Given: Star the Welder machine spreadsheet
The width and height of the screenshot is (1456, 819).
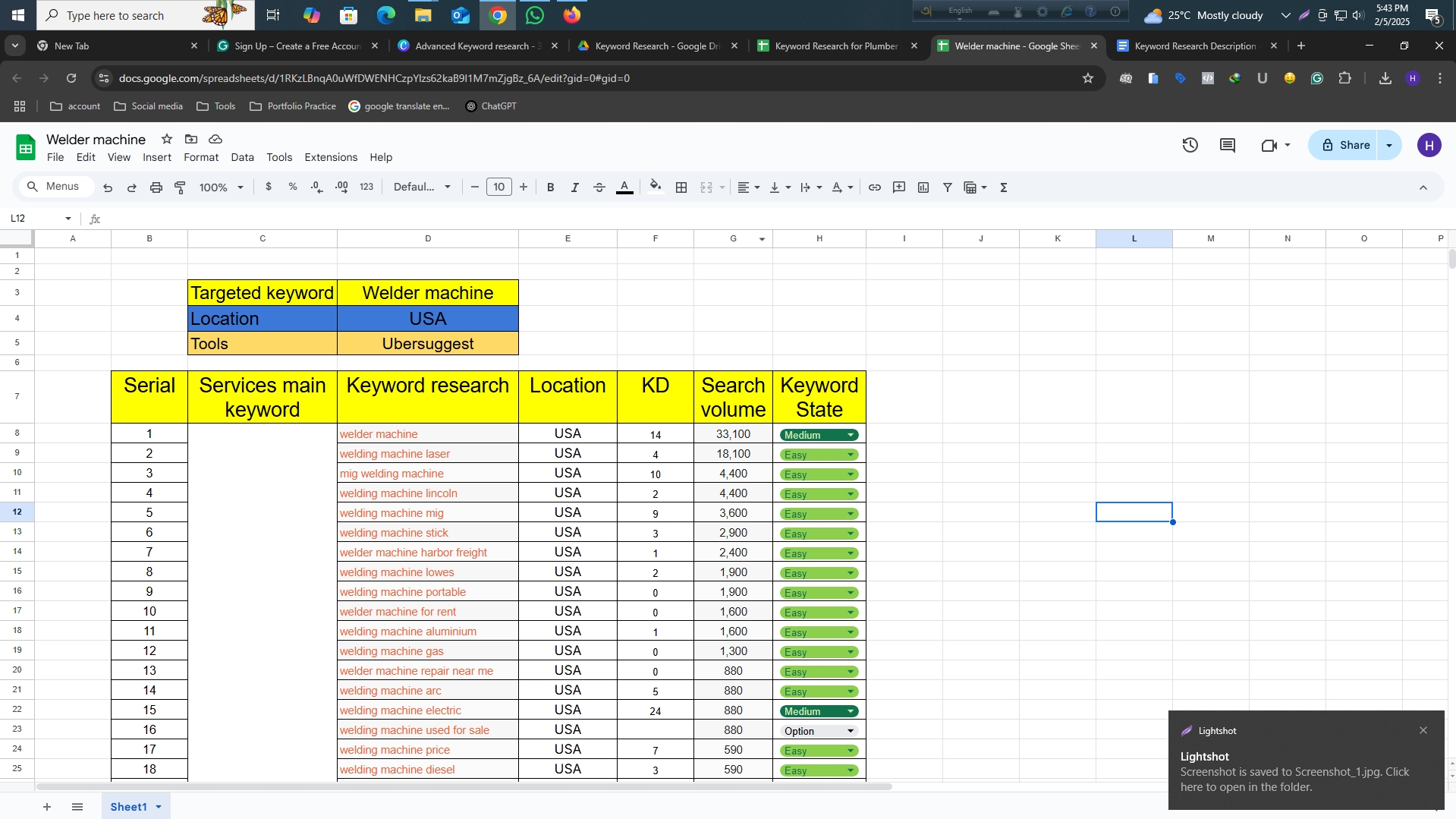Looking at the screenshot, I should [167, 140].
